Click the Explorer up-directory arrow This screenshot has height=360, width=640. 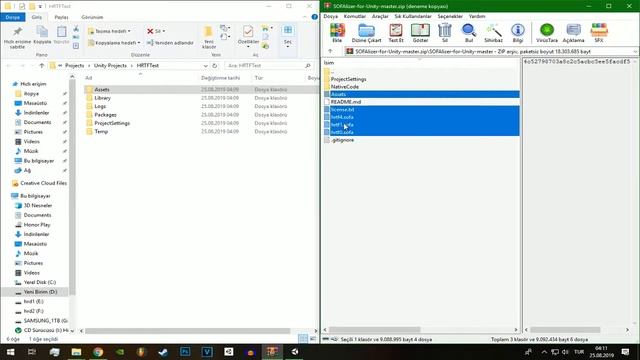[42, 65]
